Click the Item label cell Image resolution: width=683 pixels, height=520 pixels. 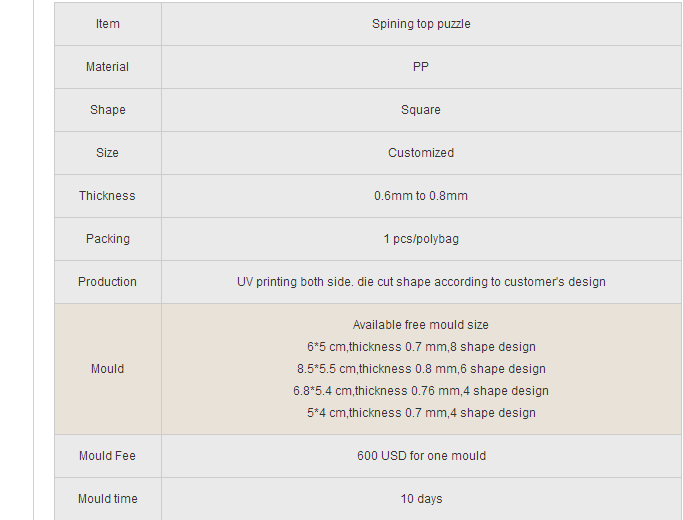point(108,24)
